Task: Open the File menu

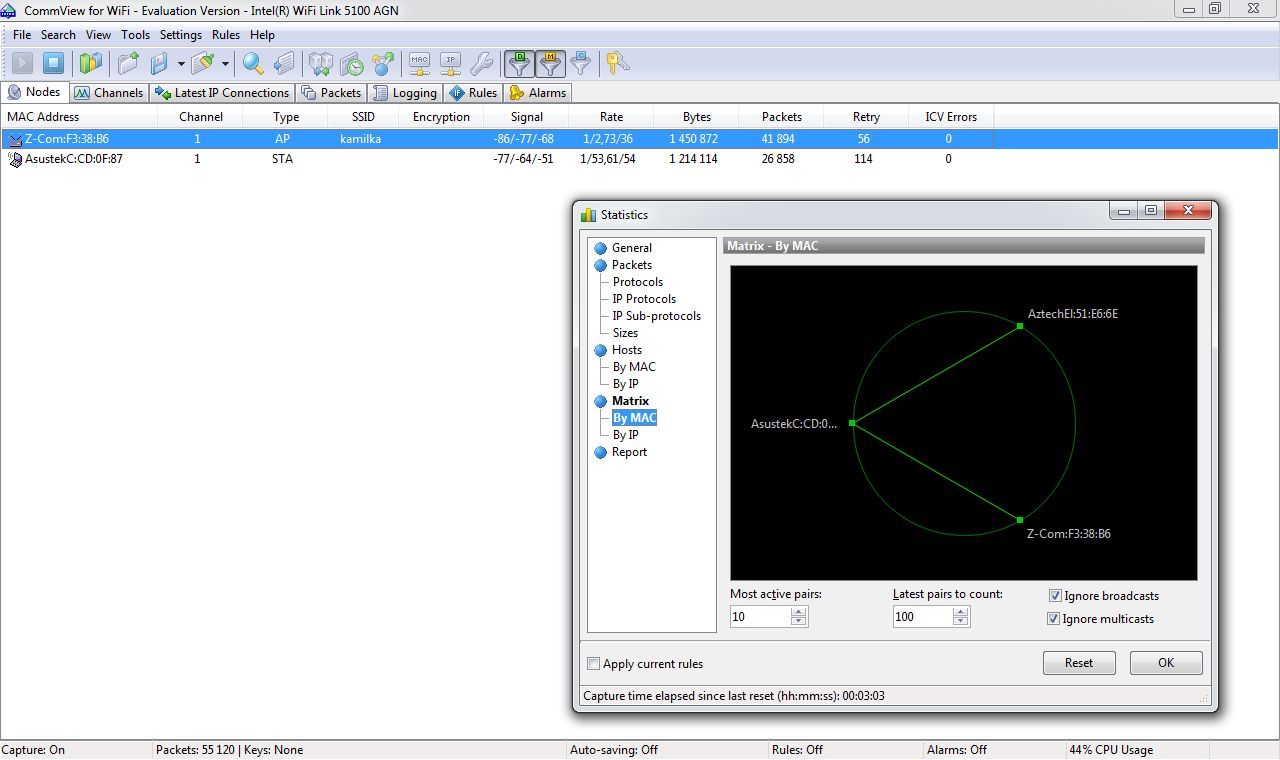Action: [x=22, y=35]
